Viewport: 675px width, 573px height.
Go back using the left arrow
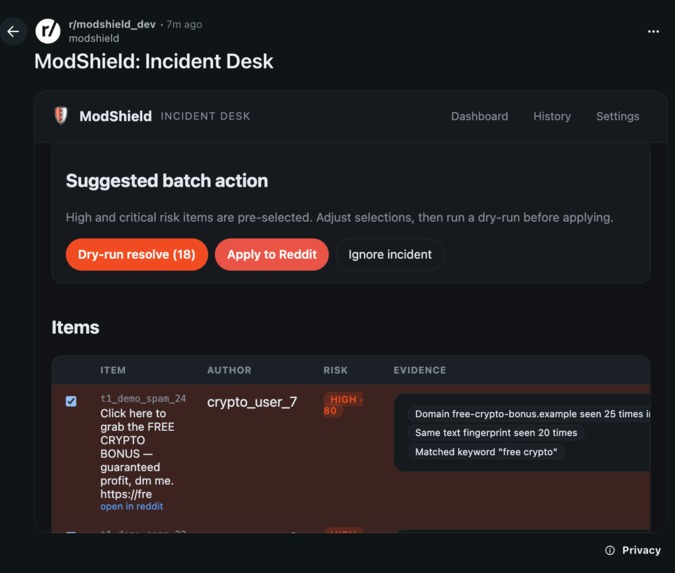coord(13,31)
